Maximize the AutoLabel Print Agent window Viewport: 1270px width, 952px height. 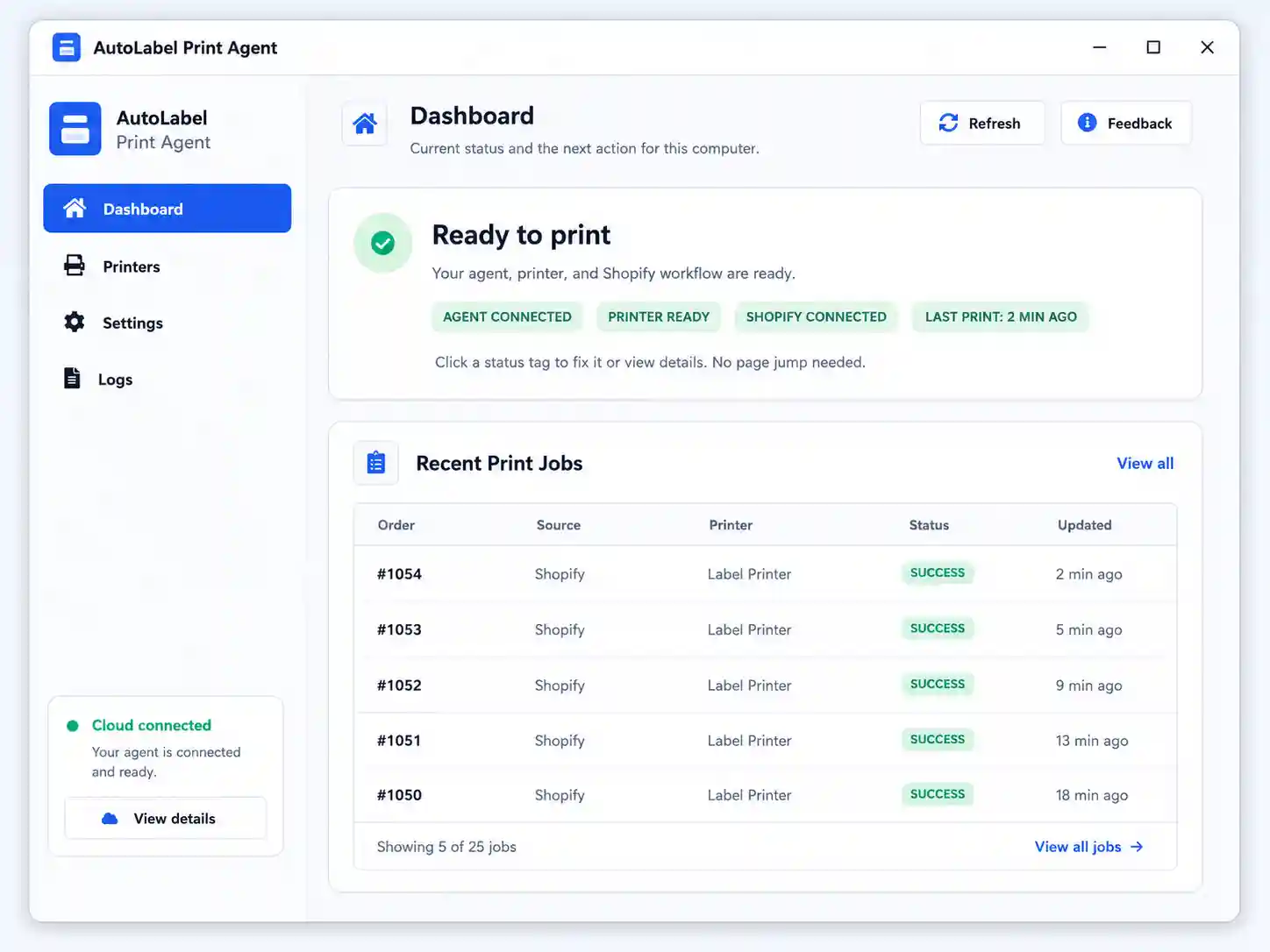1153,47
